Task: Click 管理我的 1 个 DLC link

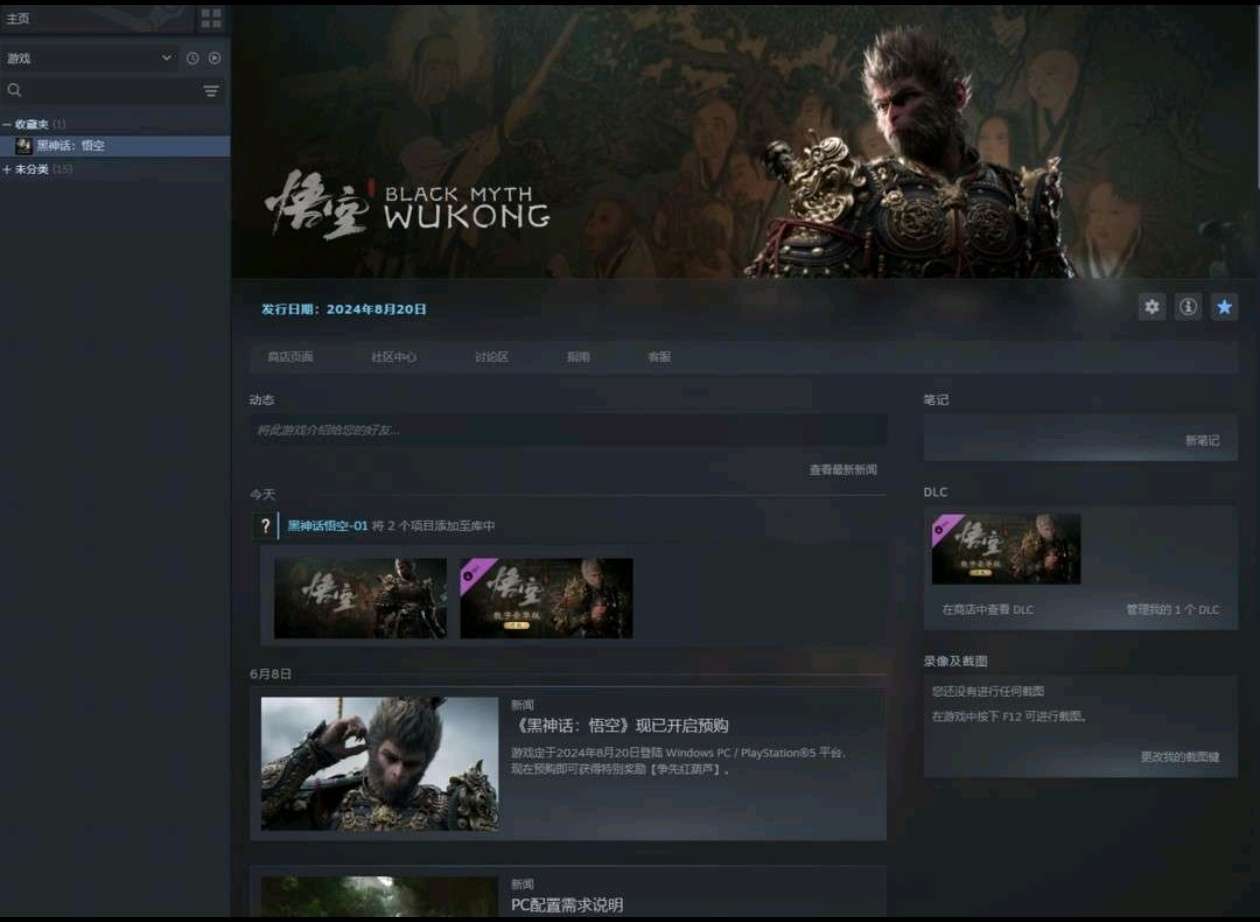Action: [x=1172, y=610]
